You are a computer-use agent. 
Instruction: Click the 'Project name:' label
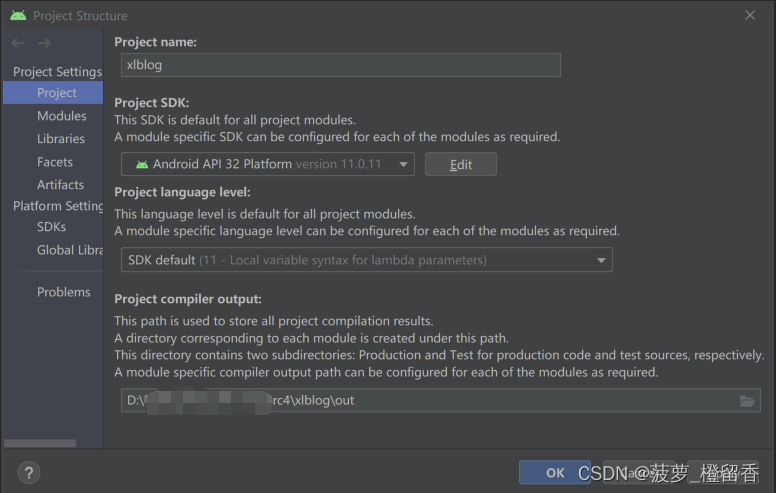click(x=155, y=42)
